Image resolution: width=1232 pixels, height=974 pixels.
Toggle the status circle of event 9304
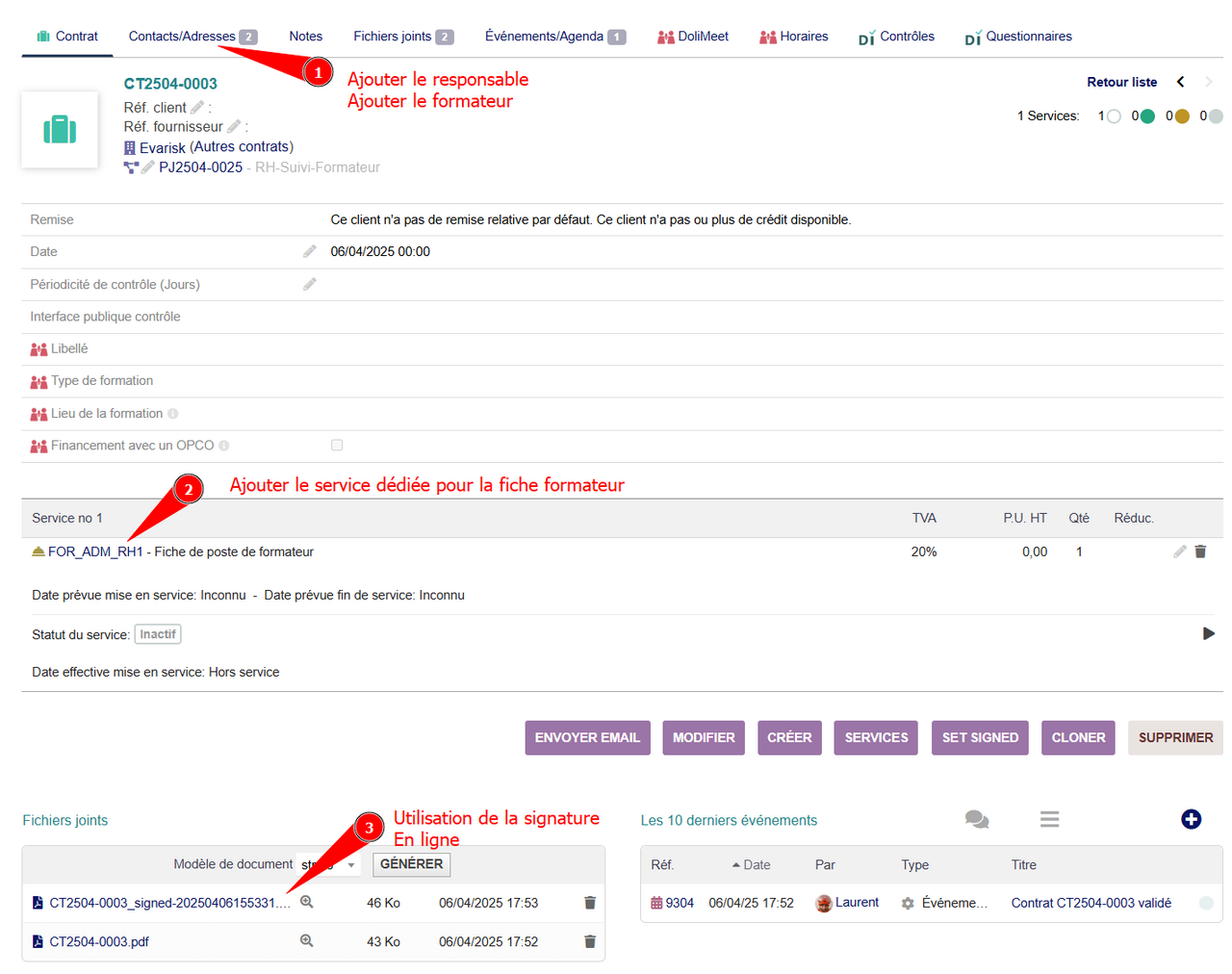point(1205,903)
